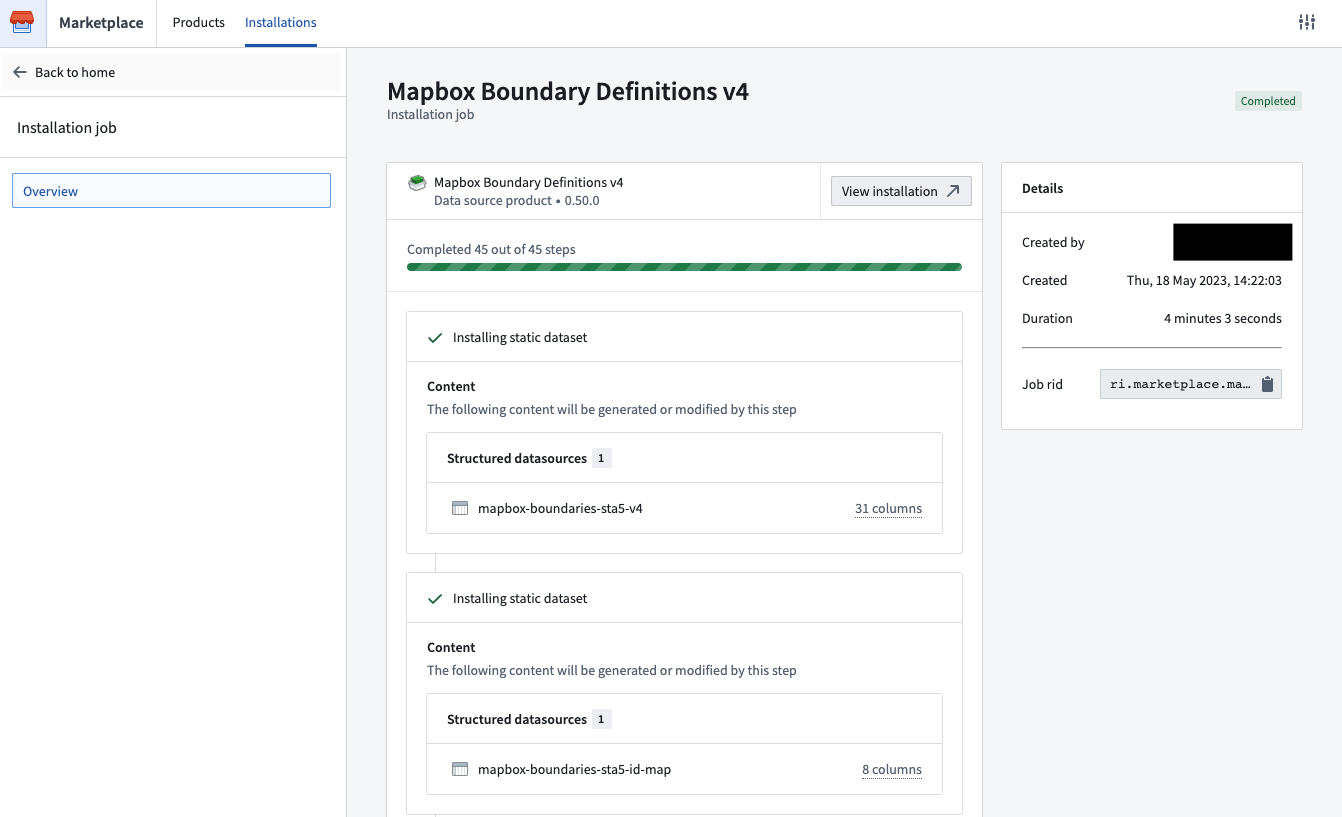Click the 'Created by' label
This screenshot has height=817, width=1342.
tap(1053, 242)
